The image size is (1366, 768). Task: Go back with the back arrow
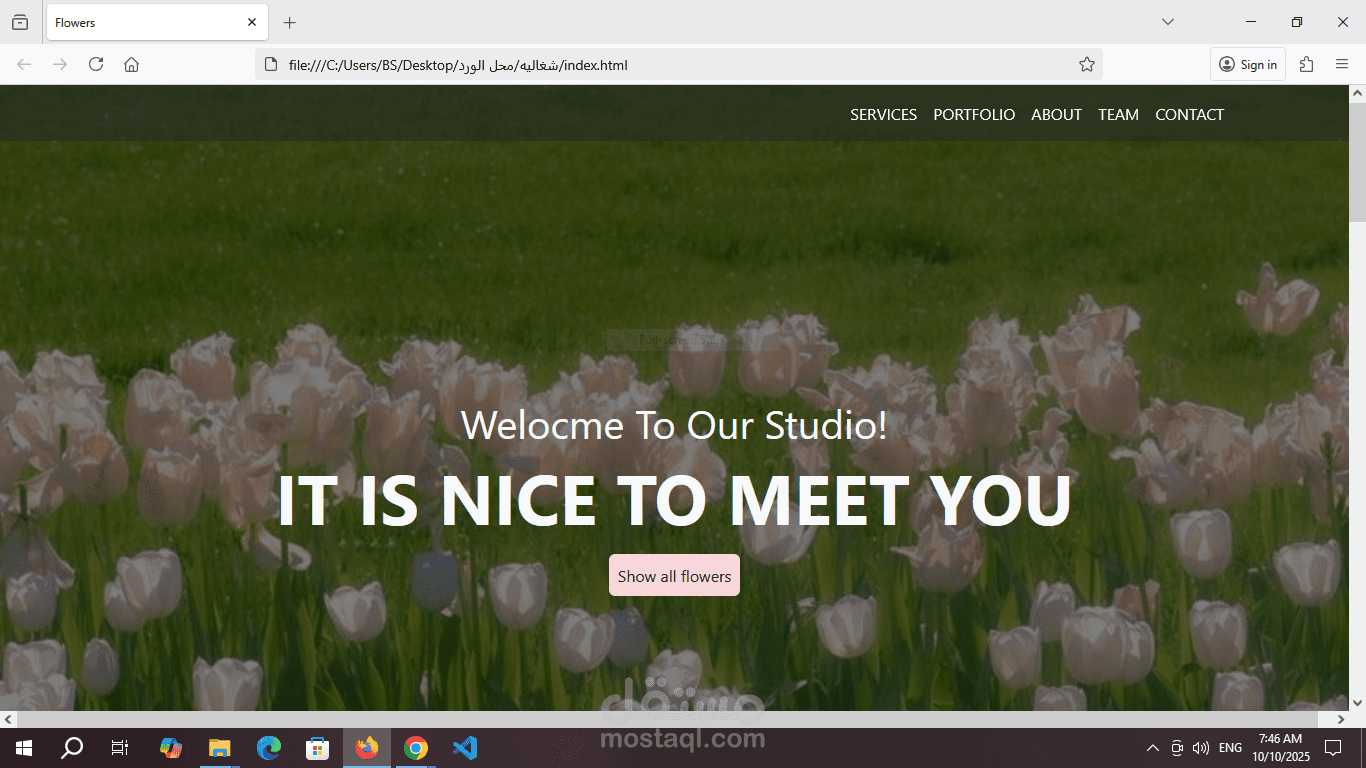pos(24,64)
